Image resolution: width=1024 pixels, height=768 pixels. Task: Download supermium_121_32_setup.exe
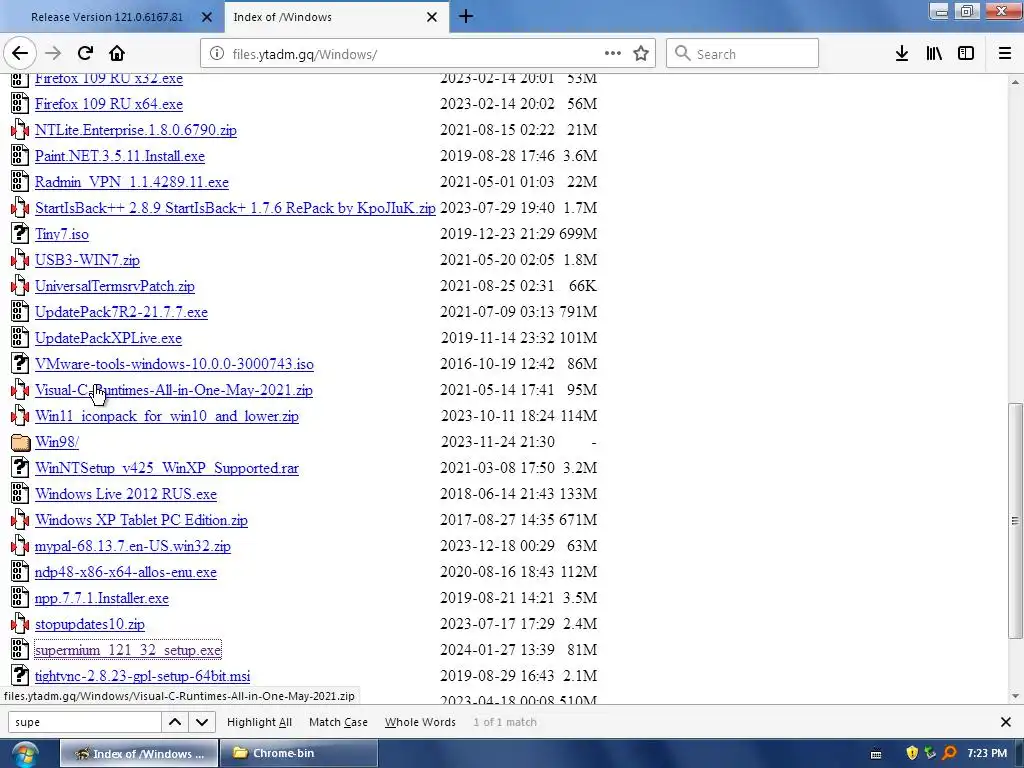(x=127, y=650)
